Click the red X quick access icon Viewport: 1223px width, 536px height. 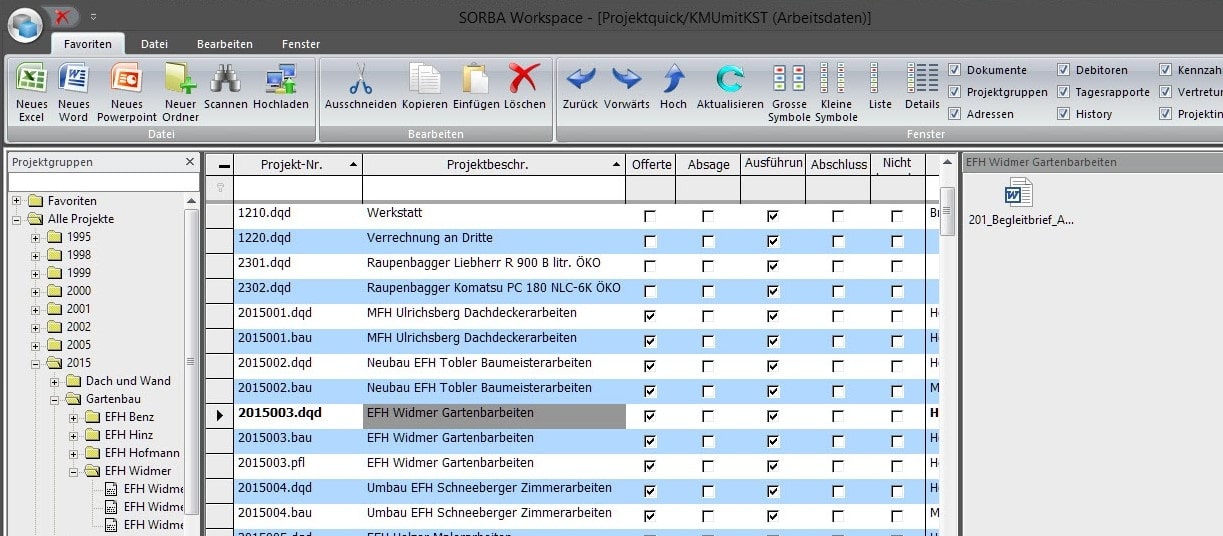pos(62,17)
